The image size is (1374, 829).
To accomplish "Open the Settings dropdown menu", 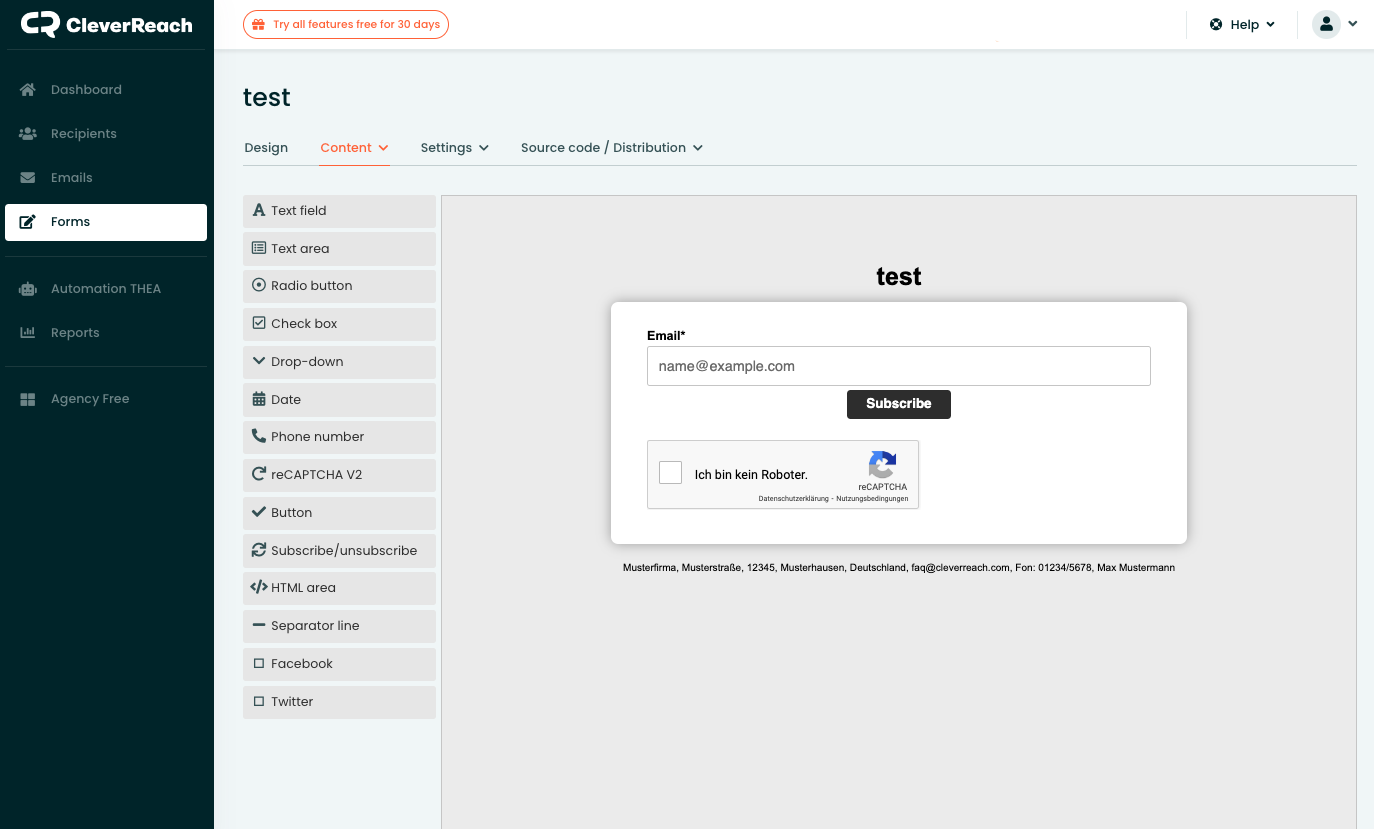I will tap(454, 148).
